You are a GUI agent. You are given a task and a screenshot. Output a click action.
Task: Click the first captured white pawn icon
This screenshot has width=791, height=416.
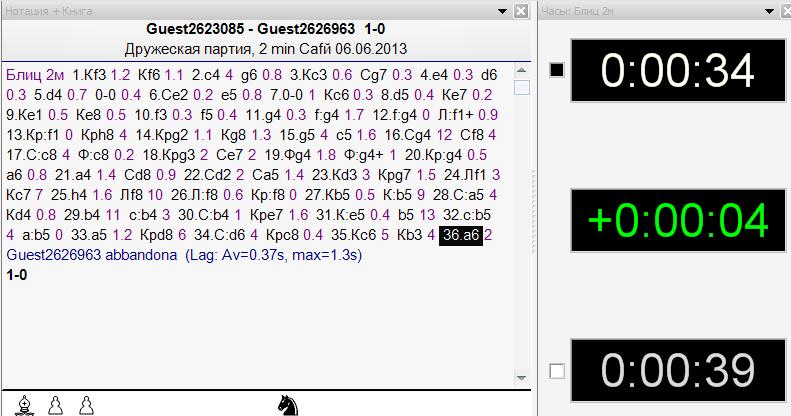pyautogui.click(x=56, y=404)
